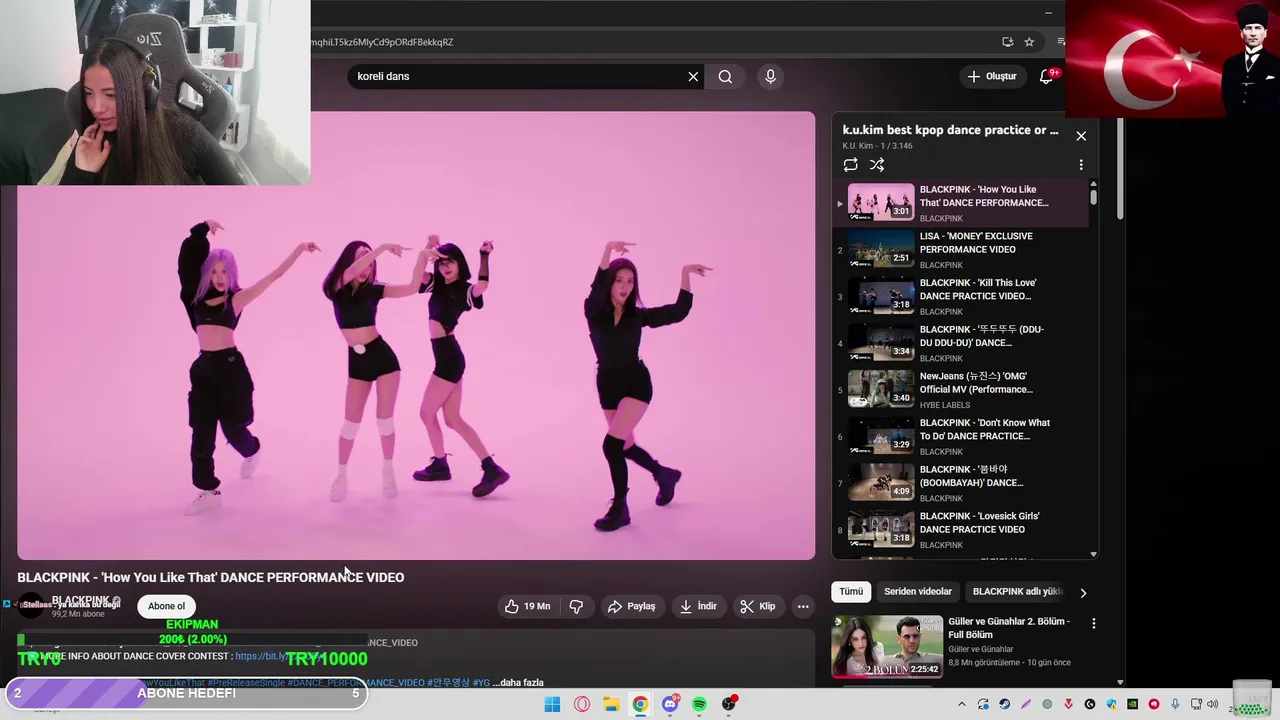Like the video with 19 Mn likes
This screenshot has height=720, width=1280.
coord(527,606)
